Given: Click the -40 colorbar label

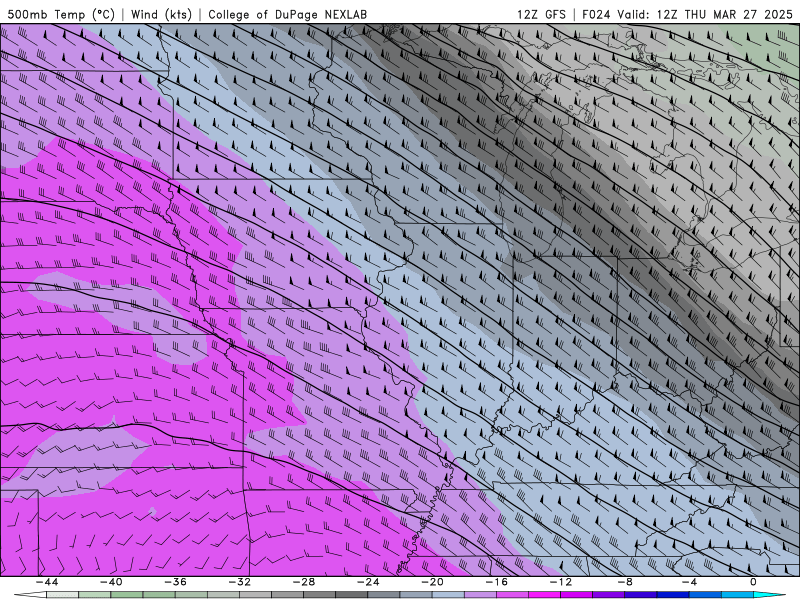Looking at the screenshot, I should [111, 582].
